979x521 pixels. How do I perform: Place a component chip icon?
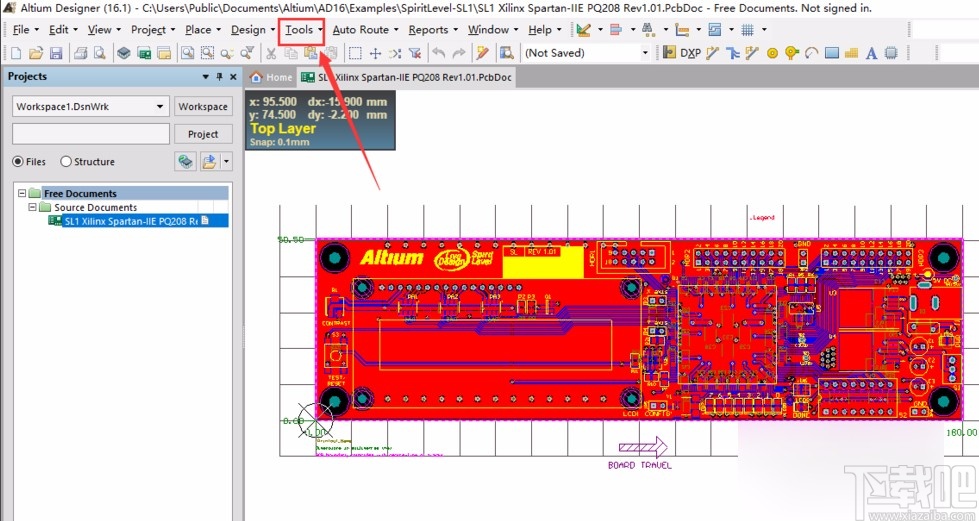[x=891, y=53]
